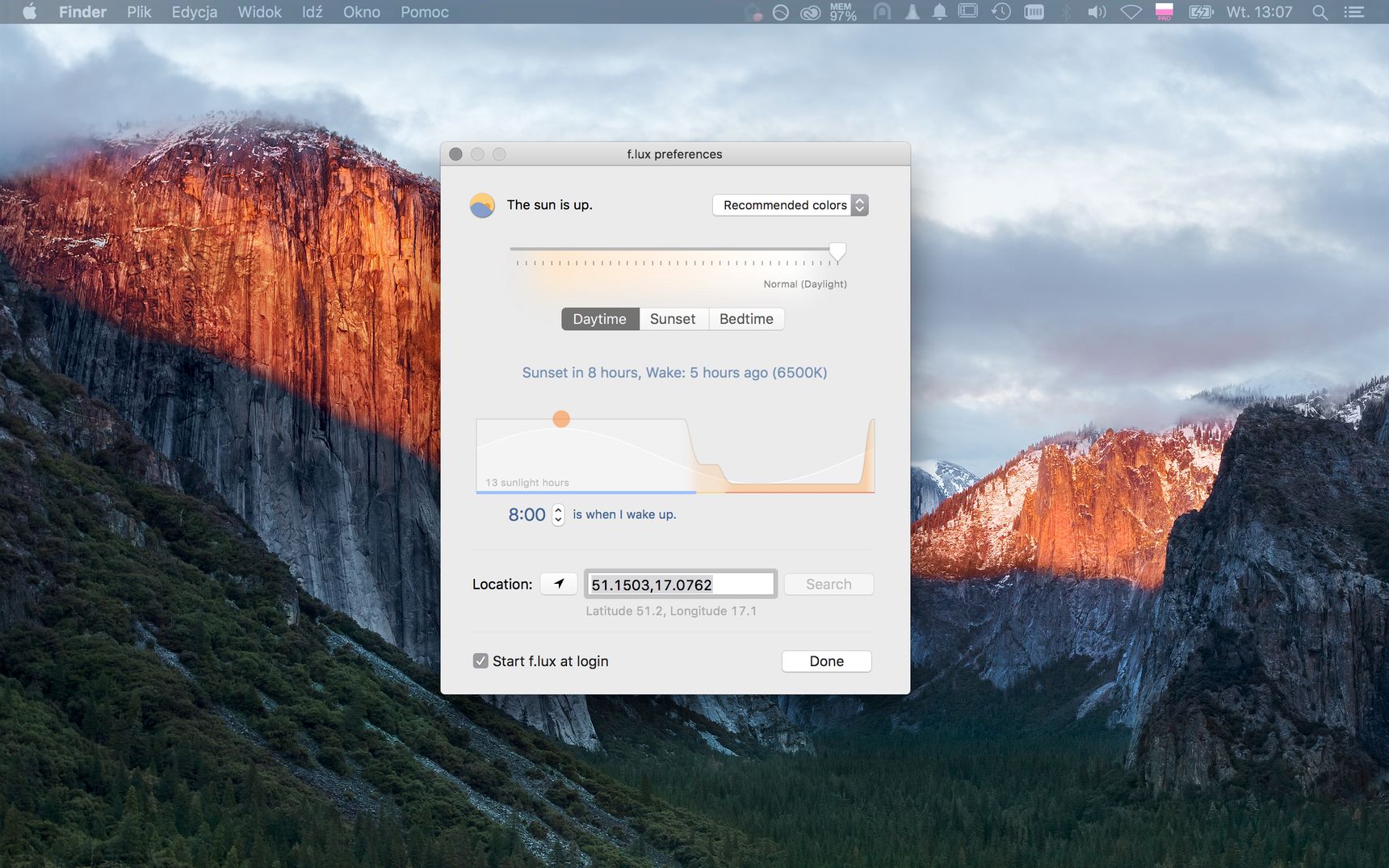Open Bluetooth status menu
Screen dimensions: 1389x868
(1066, 12)
